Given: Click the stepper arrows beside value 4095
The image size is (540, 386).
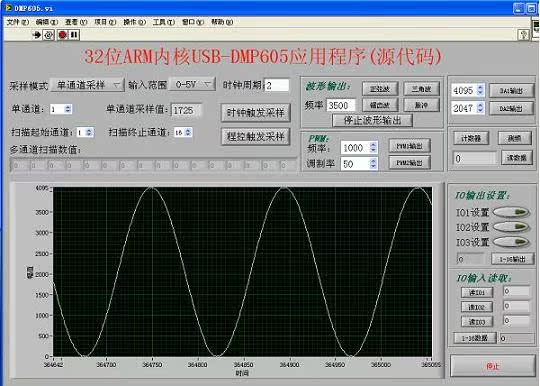Looking at the screenshot, I should (x=480, y=90).
